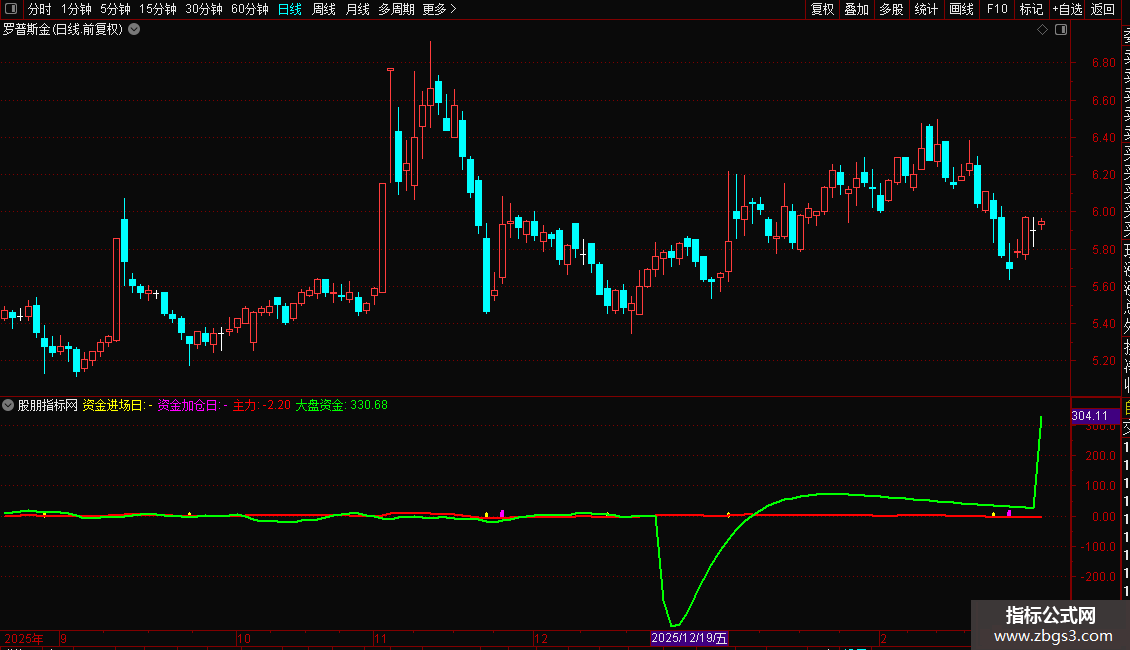
Task: Open the 多股 multi-stock view
Action: [x=891, y=9]
